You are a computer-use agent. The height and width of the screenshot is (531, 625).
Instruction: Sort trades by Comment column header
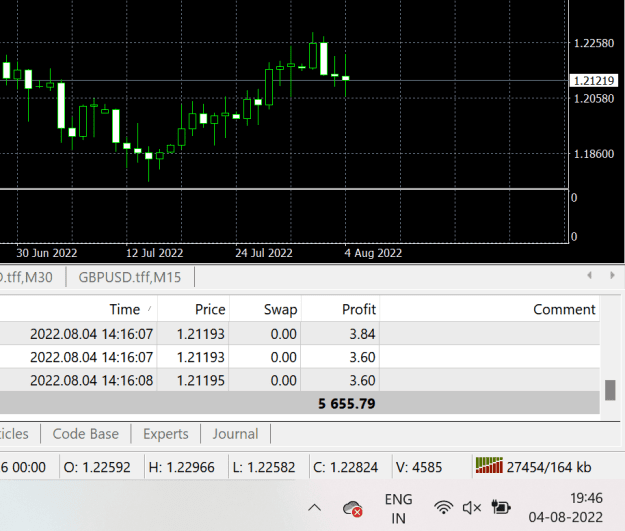(x=564, y=309)
